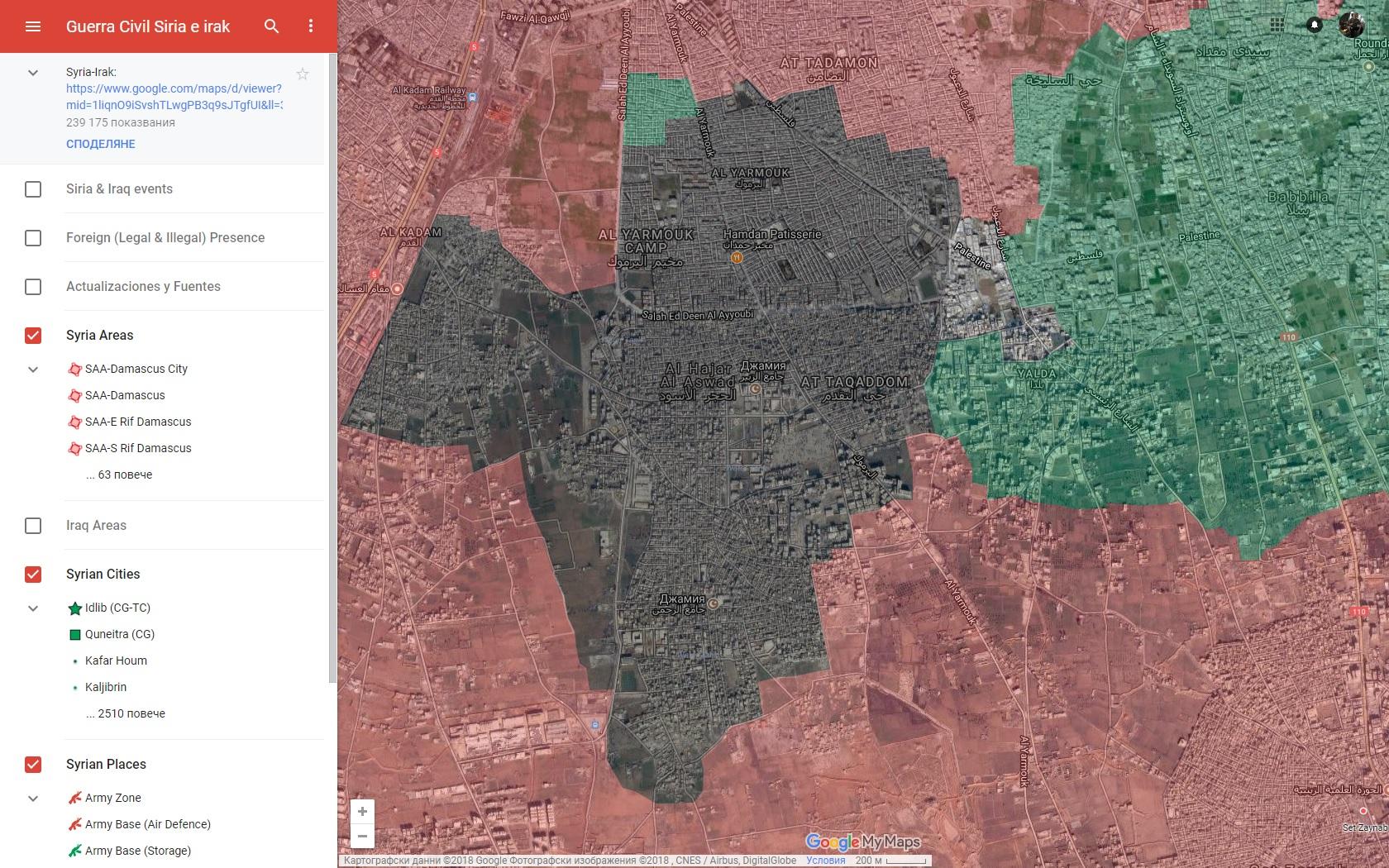This screenshot has width=1389, height=868.
Task: Click the mosque marker near Al Hajar Al Aswad
Action: coord(755,389)
